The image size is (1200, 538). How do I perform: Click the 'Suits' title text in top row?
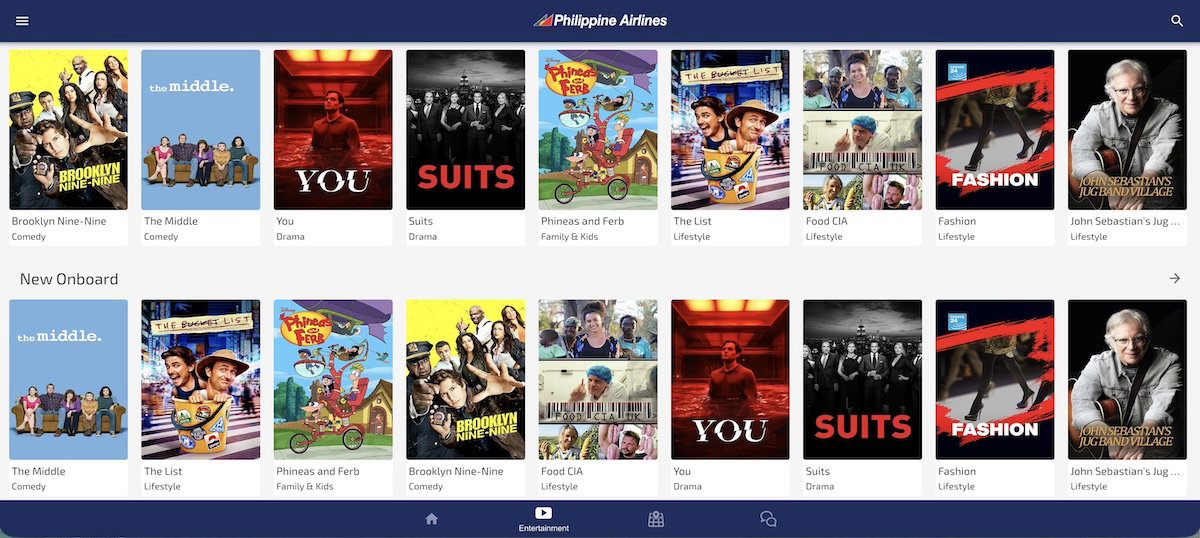[421, 221]
